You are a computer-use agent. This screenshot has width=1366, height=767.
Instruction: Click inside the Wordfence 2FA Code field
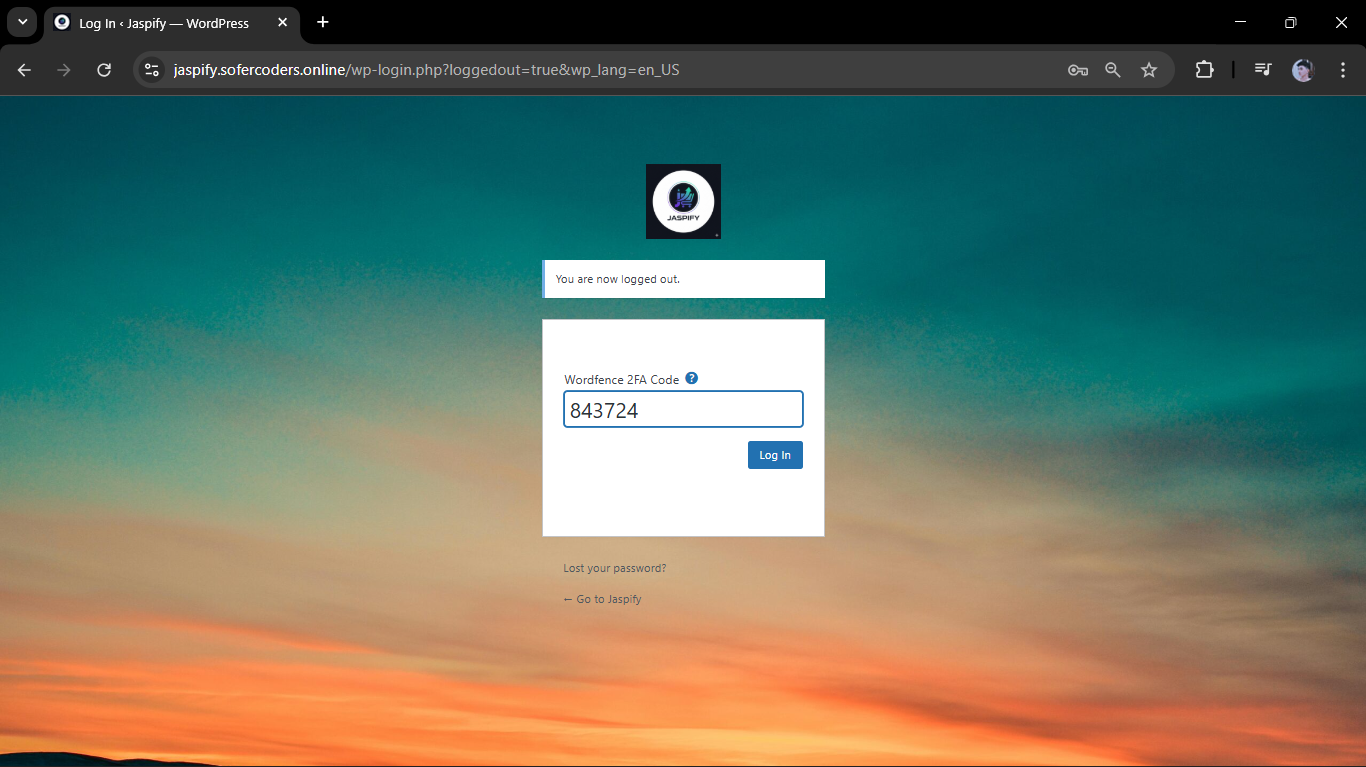coord(683,409)
